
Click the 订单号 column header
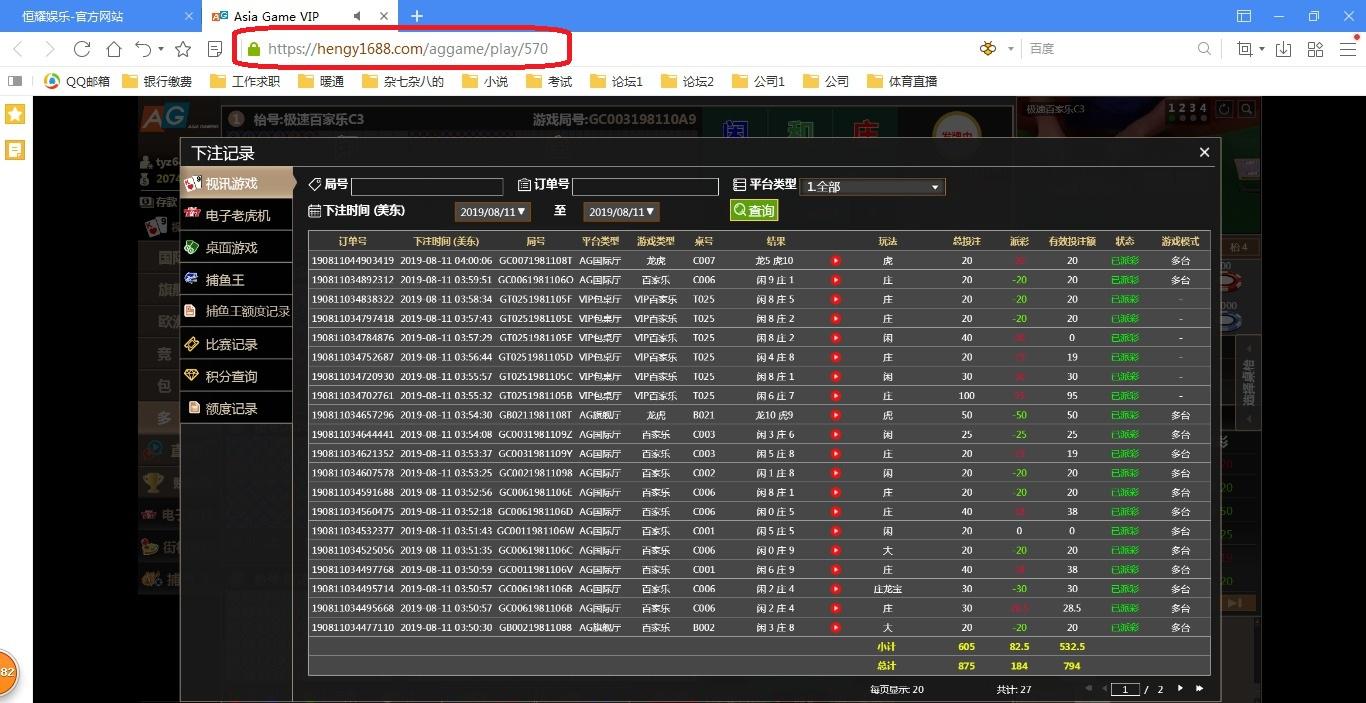point(353,241)
